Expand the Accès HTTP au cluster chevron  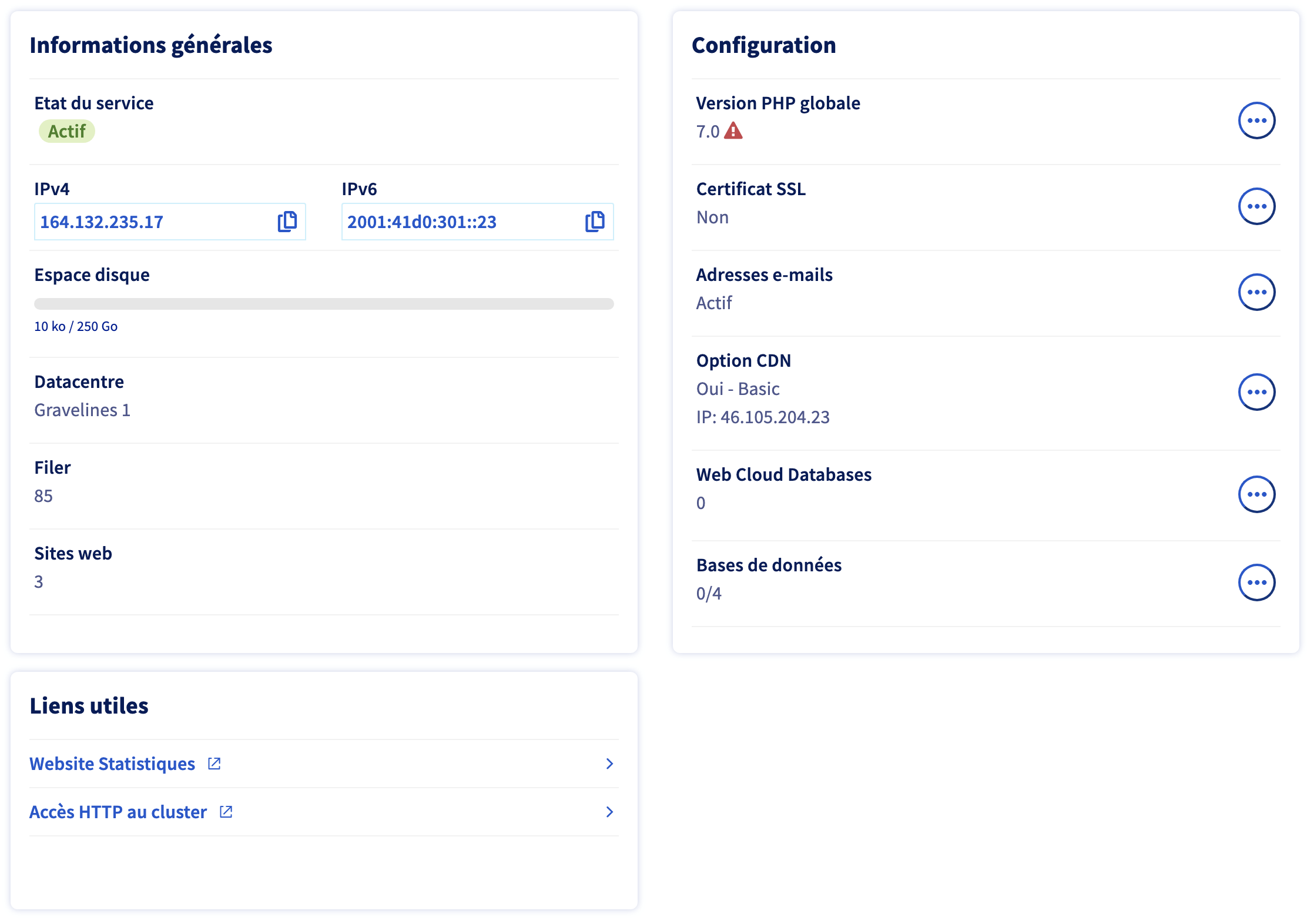coord(609,812)
